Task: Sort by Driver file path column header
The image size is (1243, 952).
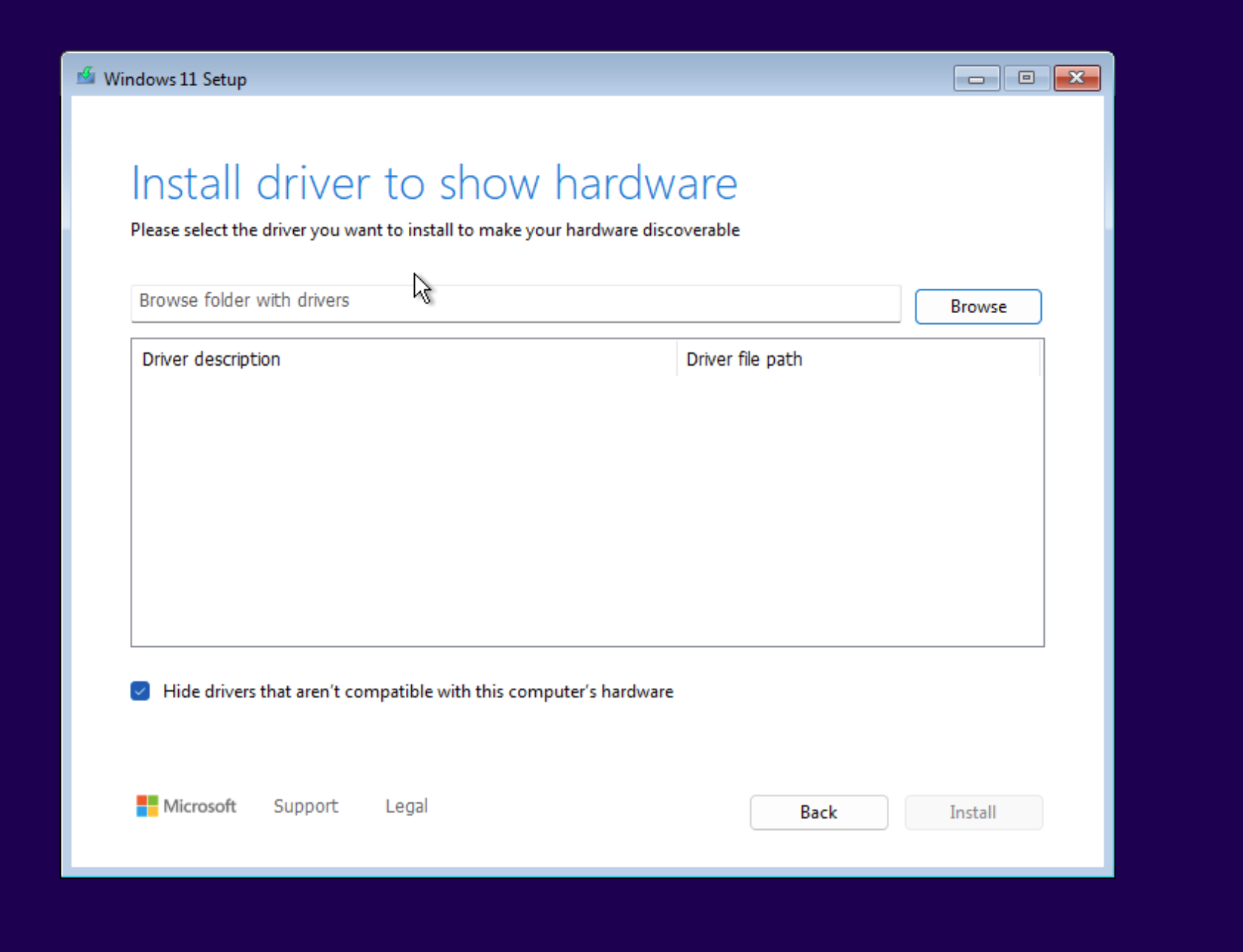Action: 859,359
